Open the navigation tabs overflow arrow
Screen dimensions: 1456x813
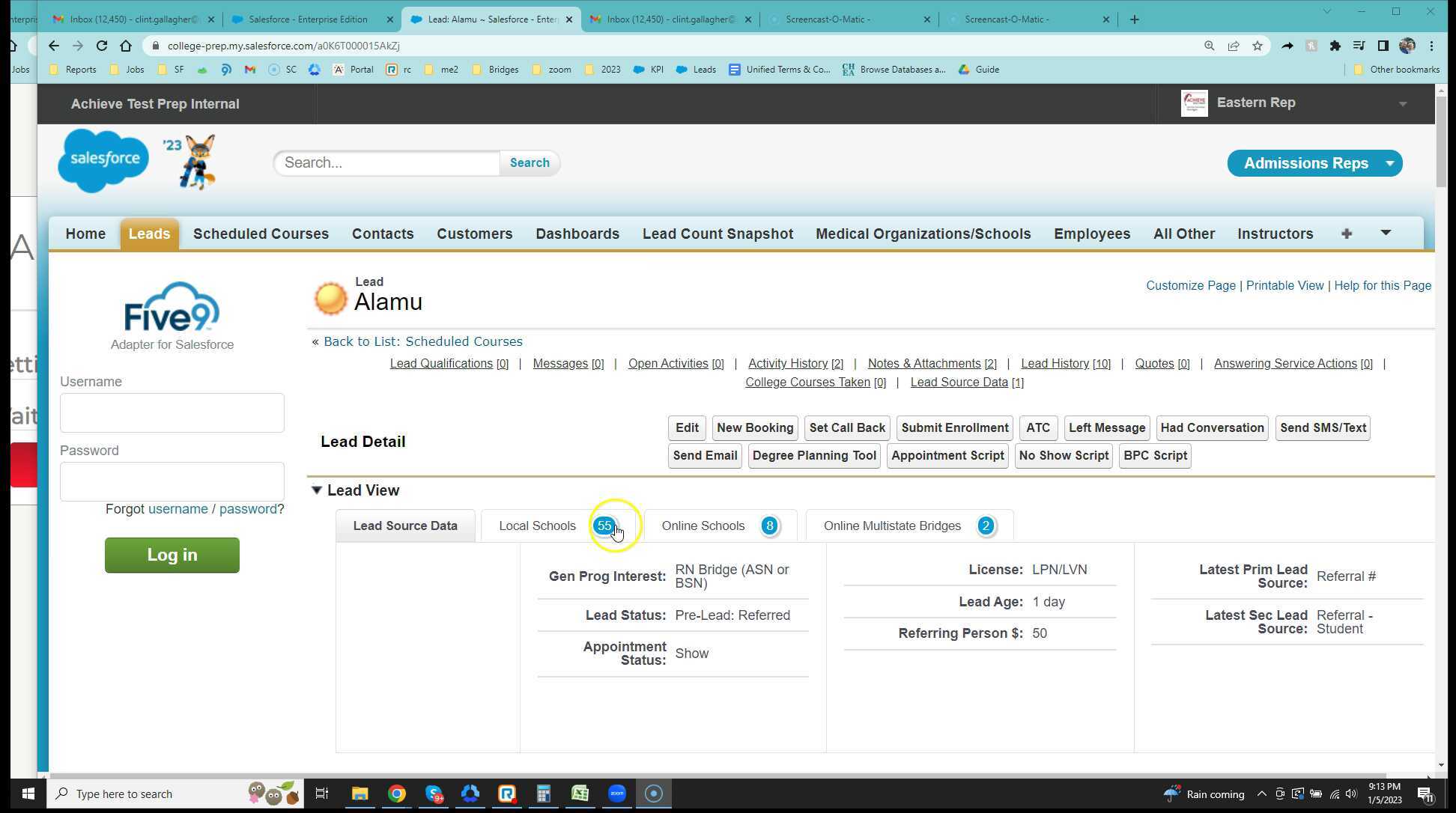click(x=1385, y=234)
